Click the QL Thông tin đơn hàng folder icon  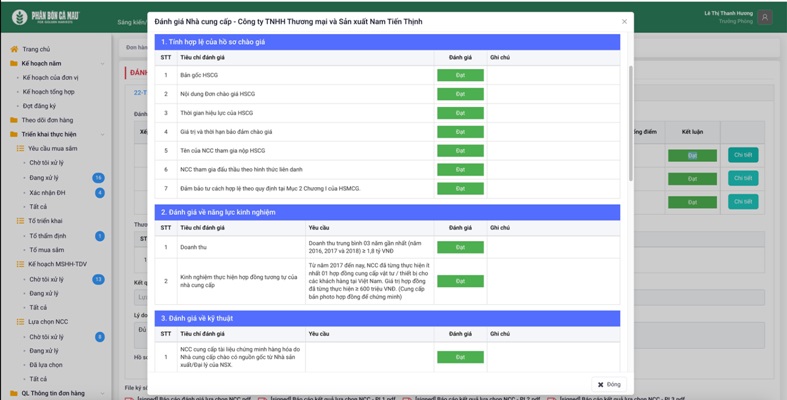(14, 393)
